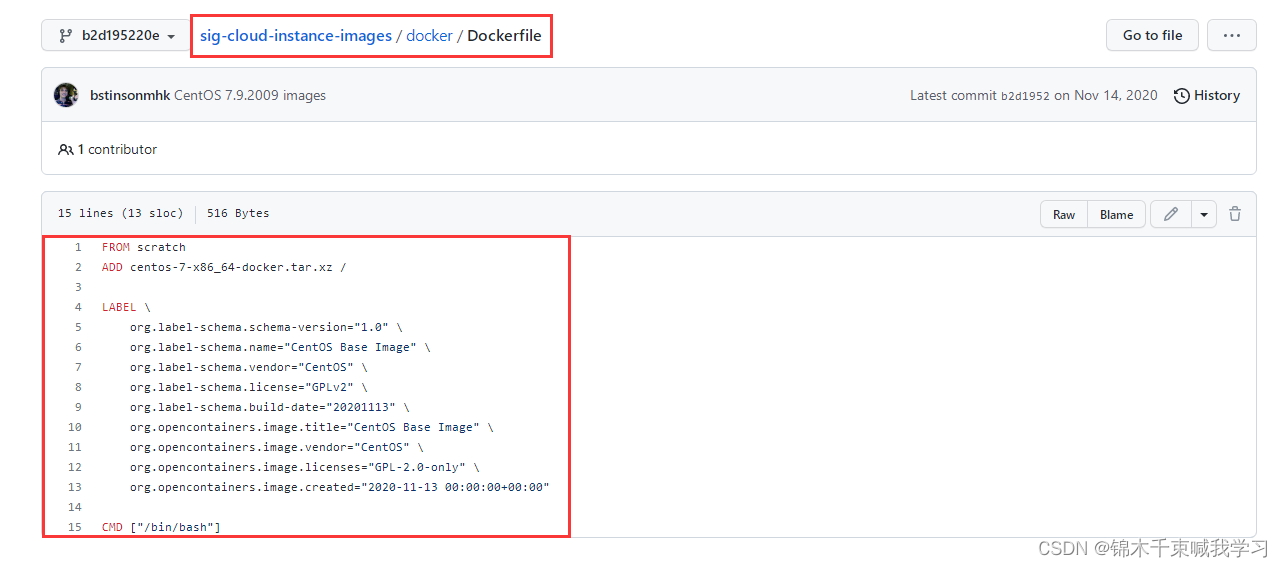Click the org.opencontainers.image.created line
This screenshot has width=1282, height=567.
point(340,487)
